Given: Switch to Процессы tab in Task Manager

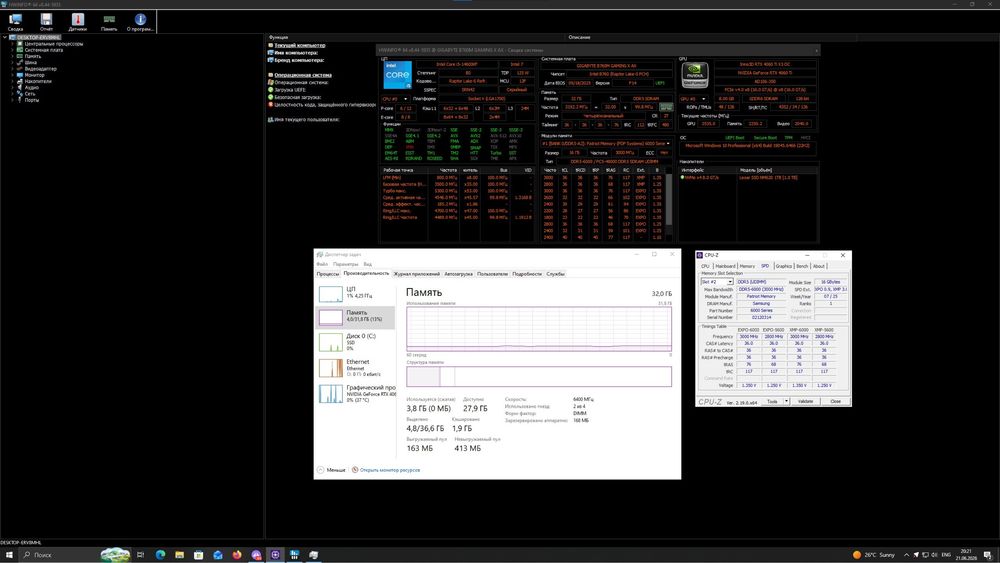Looking at the screenshot, I should 328,274.
